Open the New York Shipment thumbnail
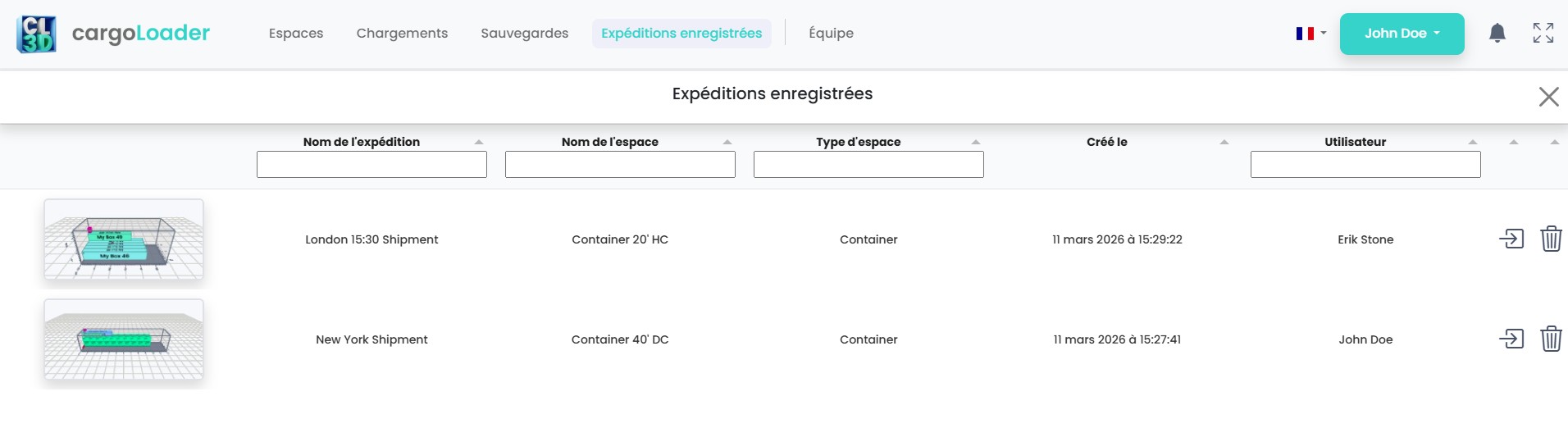1568x428 pixels. click(x=124, y=339)
